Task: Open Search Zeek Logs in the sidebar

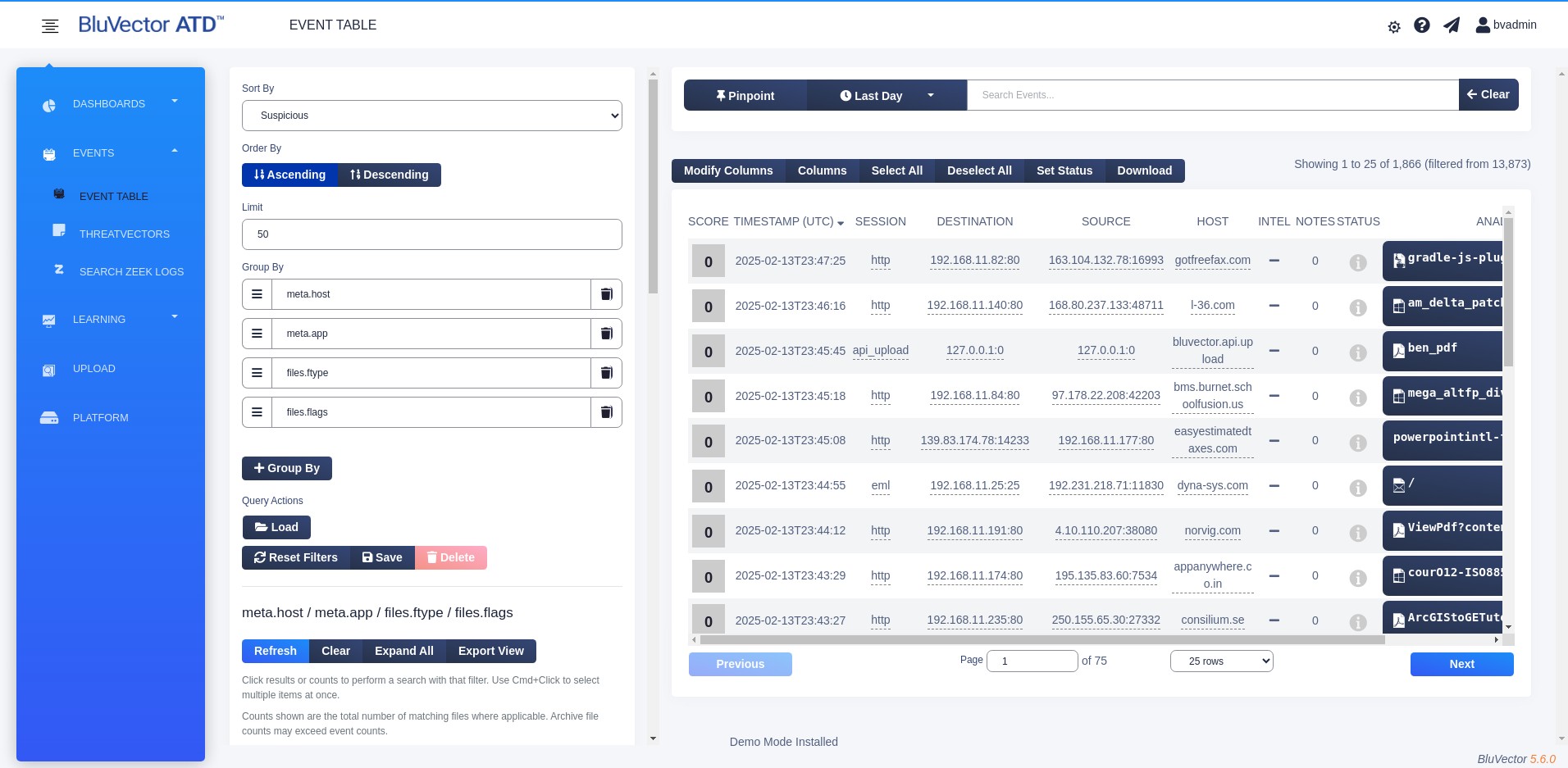Action: click(x=131, y=272)
